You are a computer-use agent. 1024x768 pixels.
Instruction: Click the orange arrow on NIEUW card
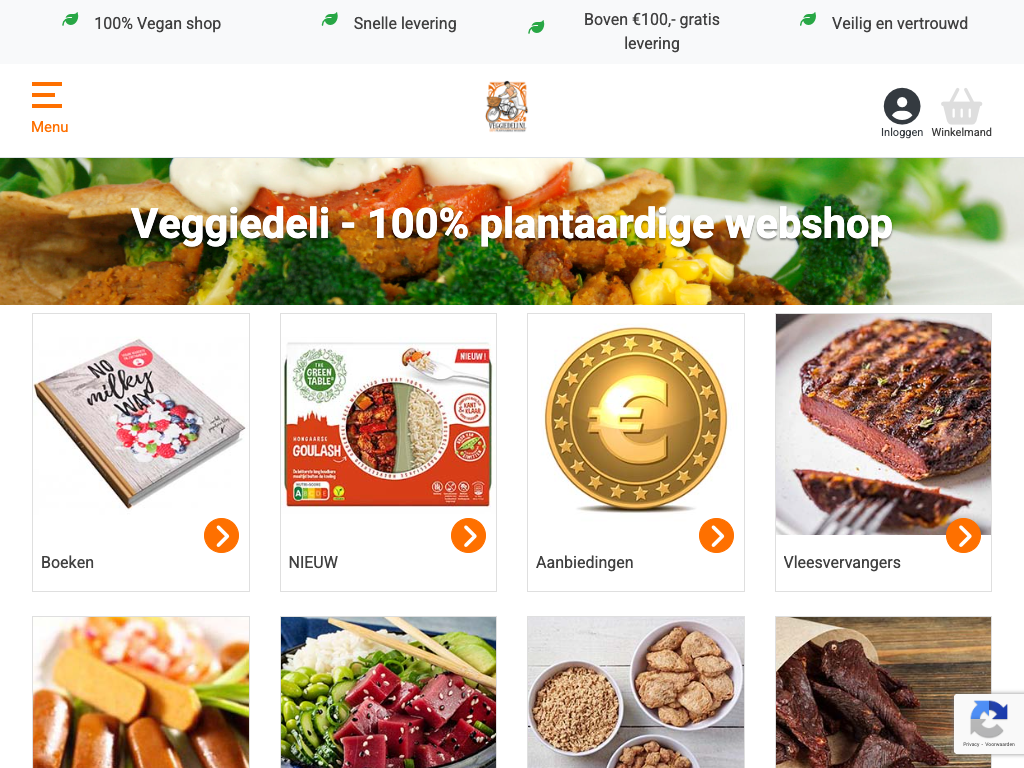tap(468, 536)
